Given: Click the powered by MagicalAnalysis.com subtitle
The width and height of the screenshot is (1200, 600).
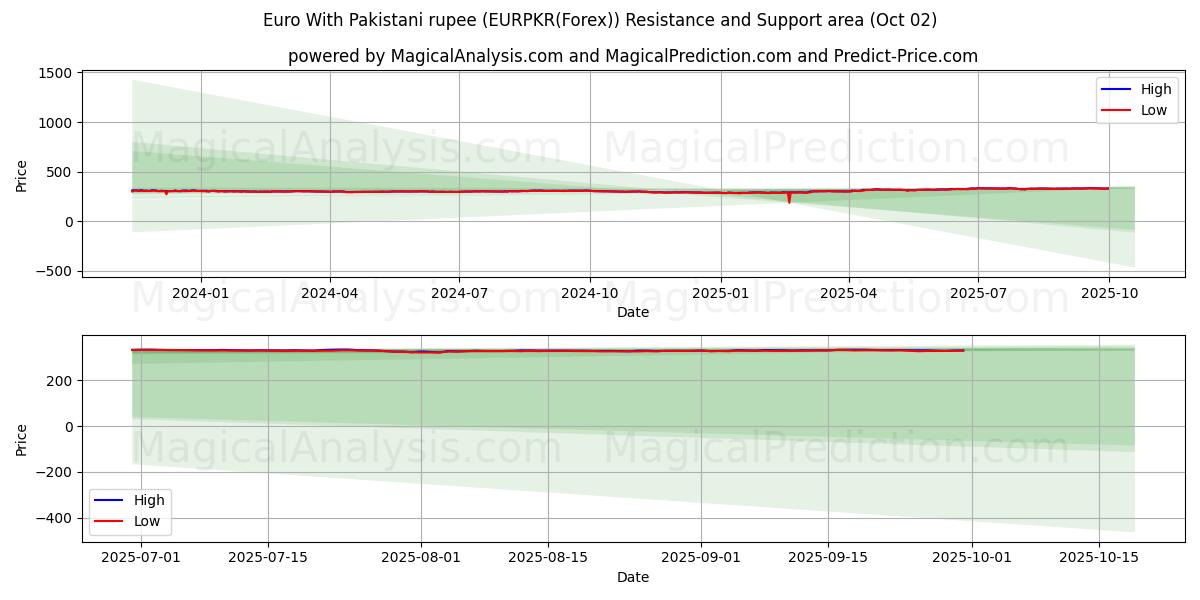Looking at the screenshot, I should point(632,56).
